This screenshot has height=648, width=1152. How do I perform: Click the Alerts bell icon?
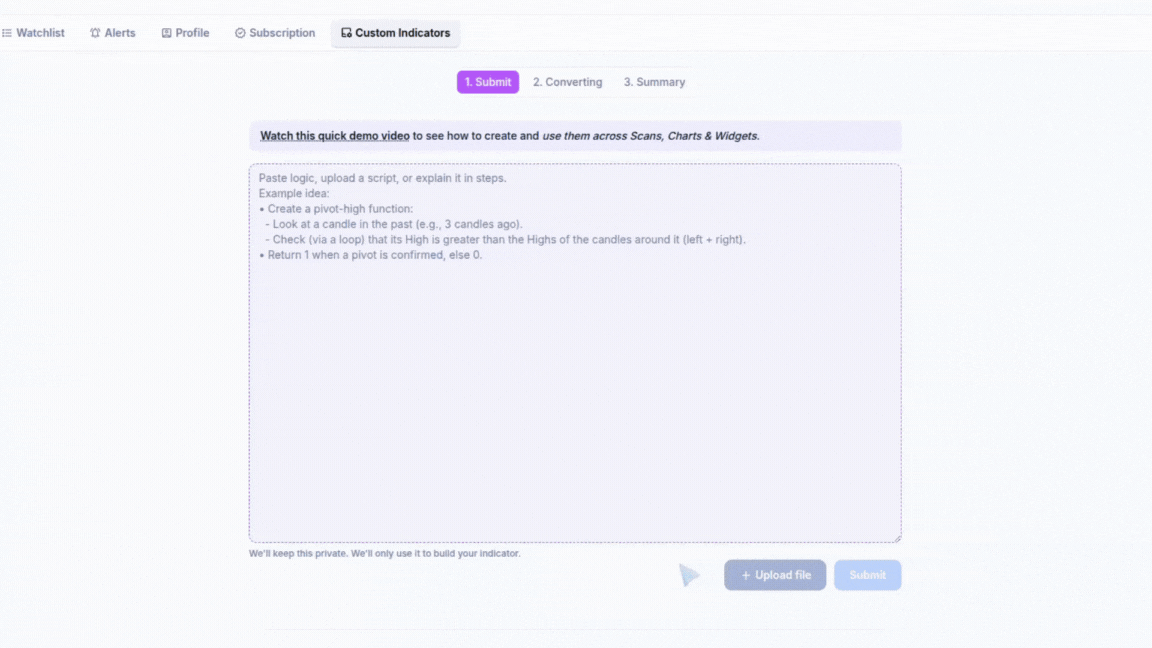coord(95,33)
